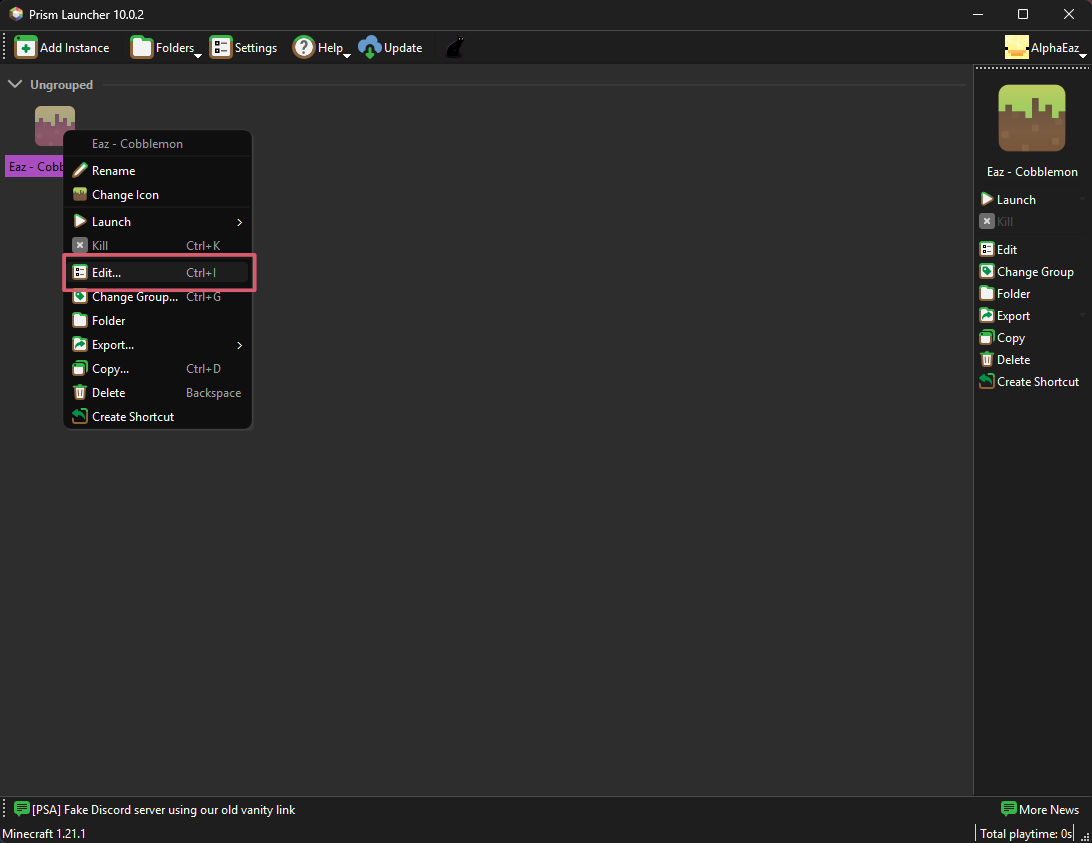Select the Eaz - Cobblemon instance thumbnail
Viewport: 1092px width, 843px height.
(x=54, y=125)
